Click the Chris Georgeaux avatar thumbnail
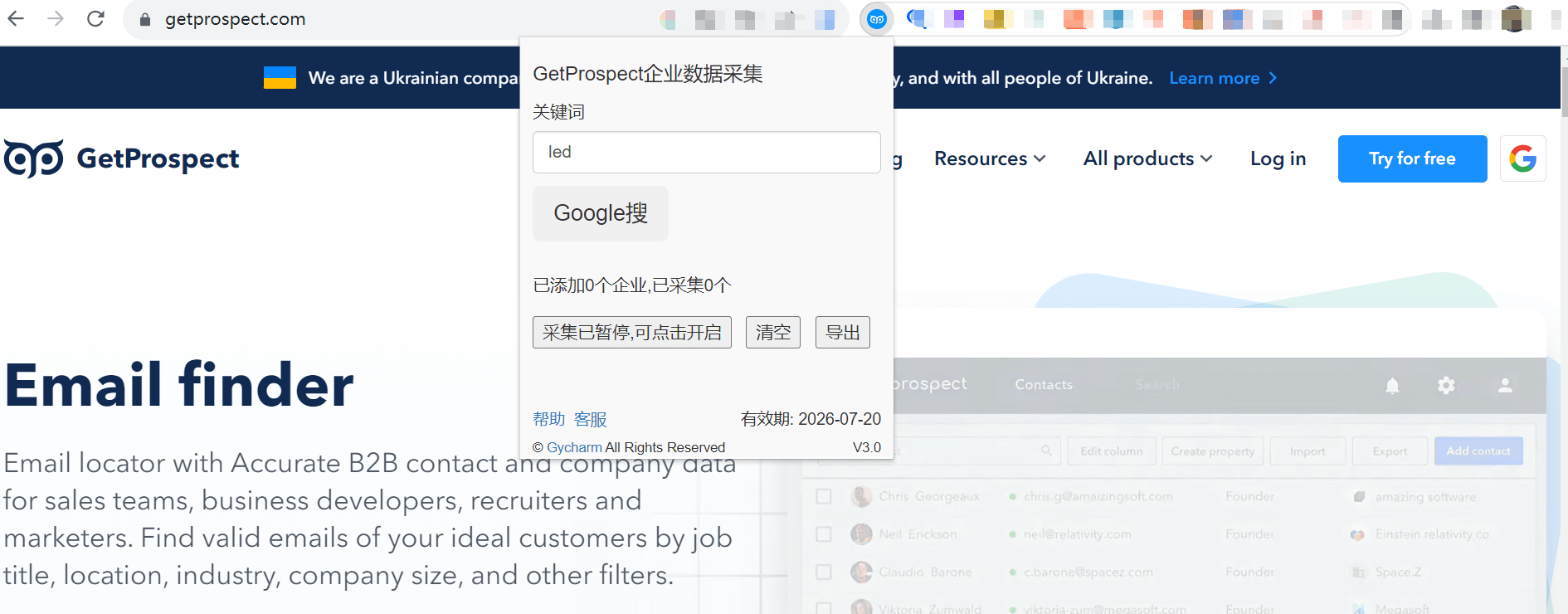Viewport: 1568px width, 614px height. 861,496
